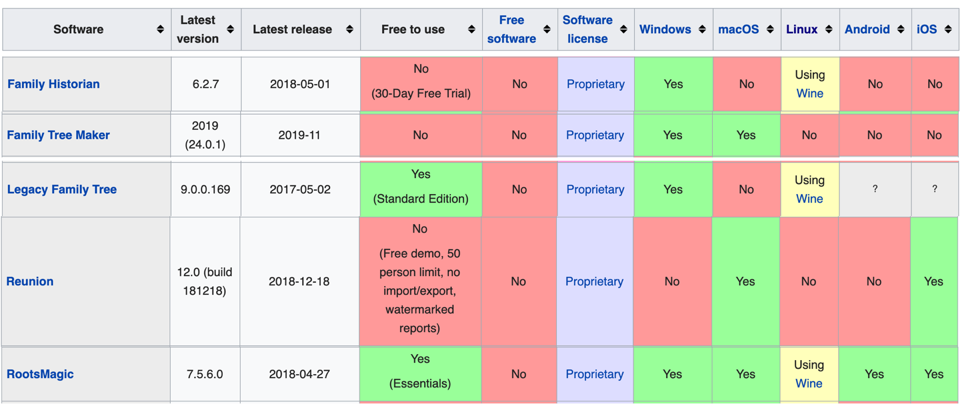Go to the RootsMagic page
966x414 pixels.
point(40,374)
